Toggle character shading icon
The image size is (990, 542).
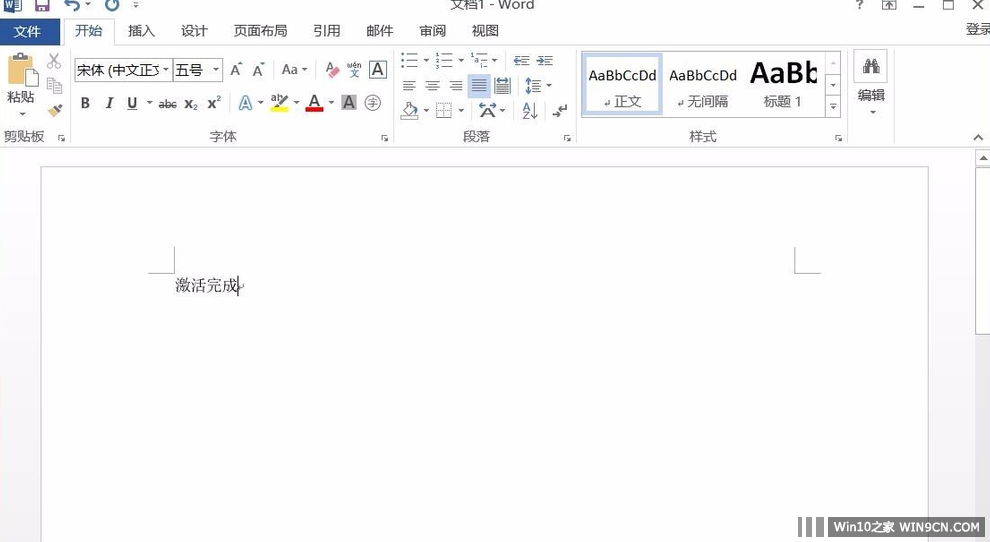349,102
